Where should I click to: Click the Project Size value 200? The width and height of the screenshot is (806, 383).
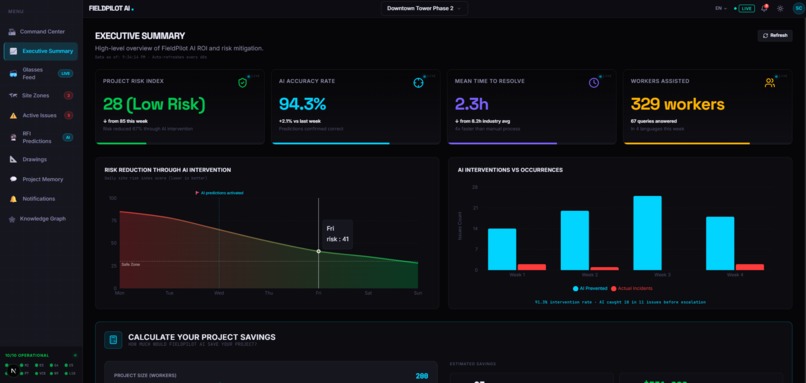coord(422,376)
